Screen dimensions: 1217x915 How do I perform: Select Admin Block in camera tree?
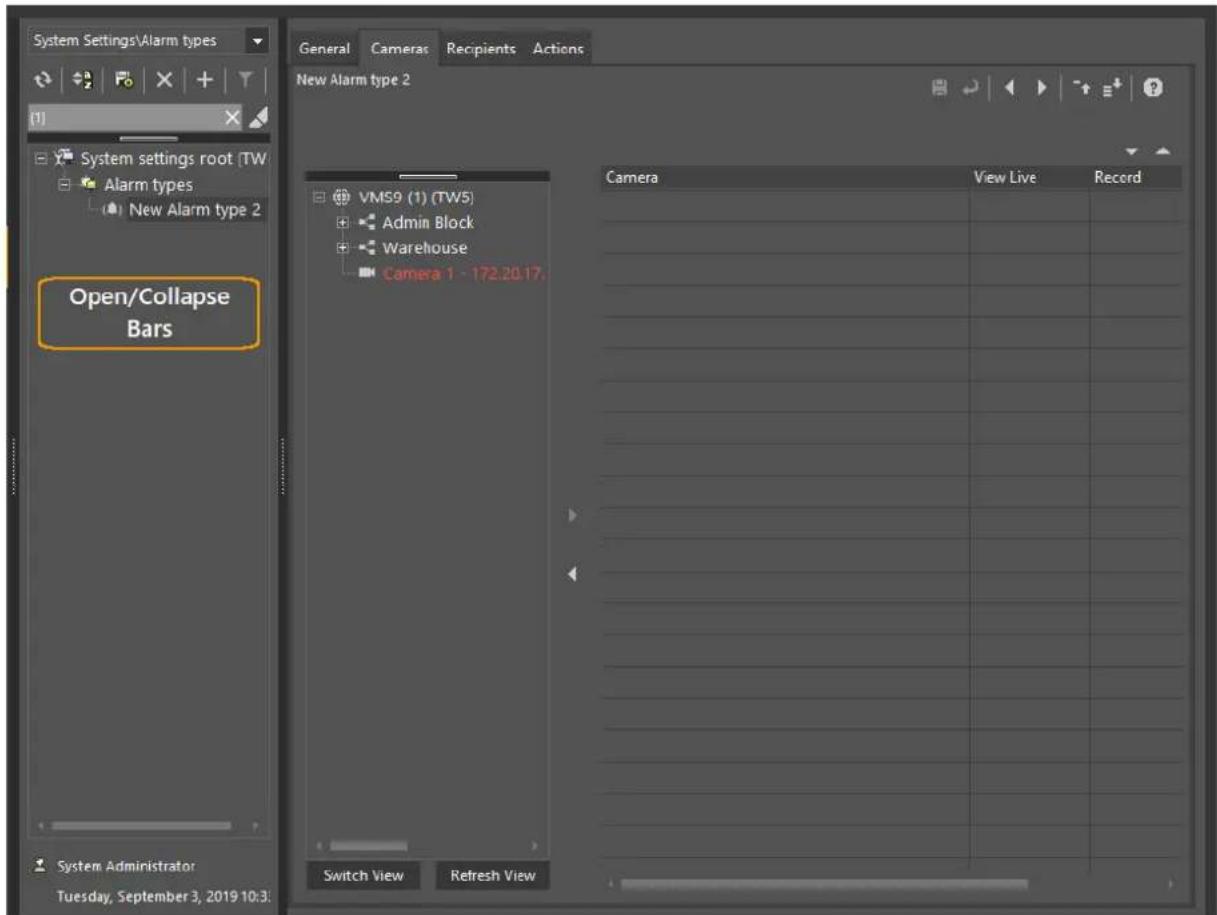pyautogui.click(x=426, y=222)
